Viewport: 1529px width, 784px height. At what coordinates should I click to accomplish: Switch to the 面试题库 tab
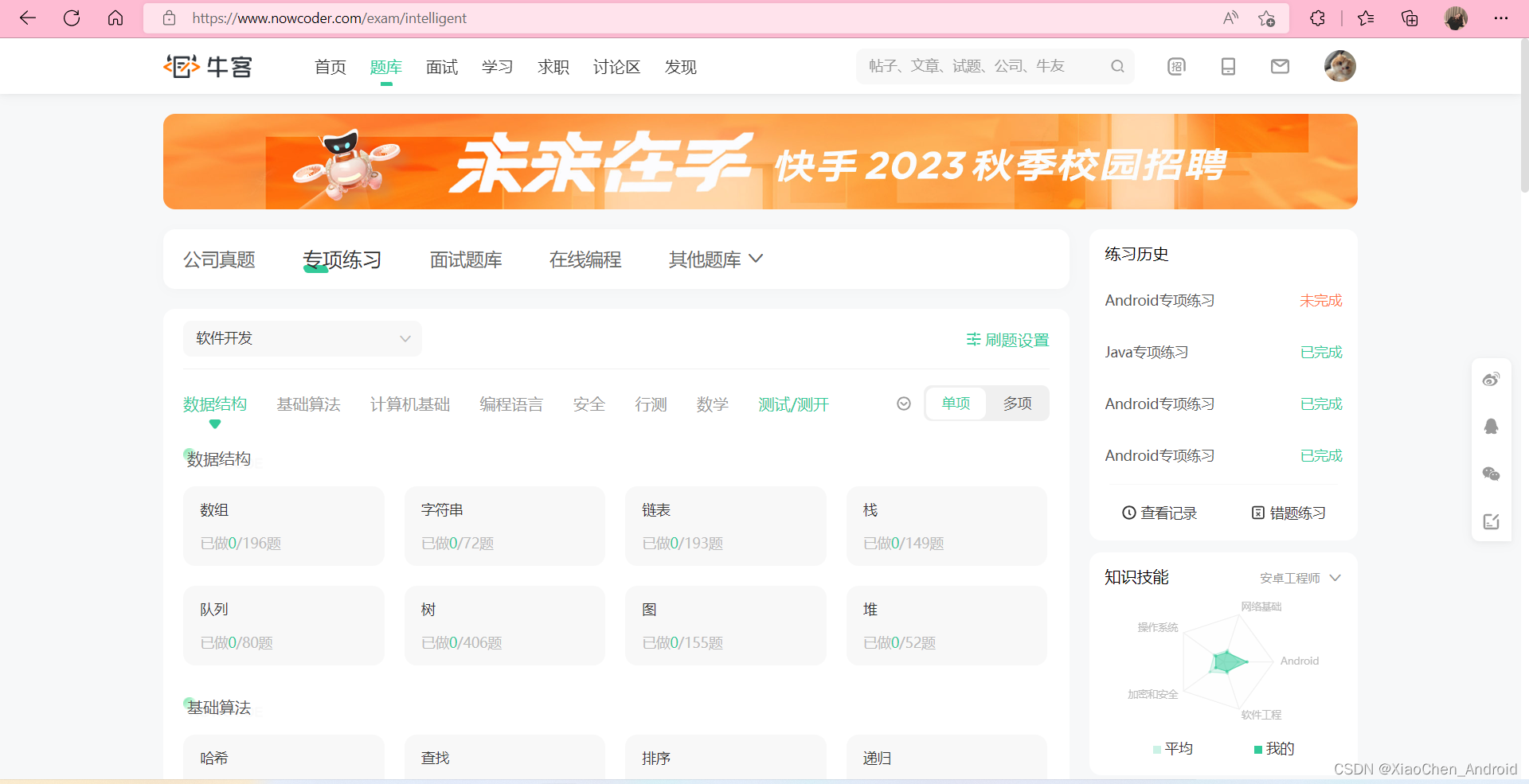pos(466,259)
